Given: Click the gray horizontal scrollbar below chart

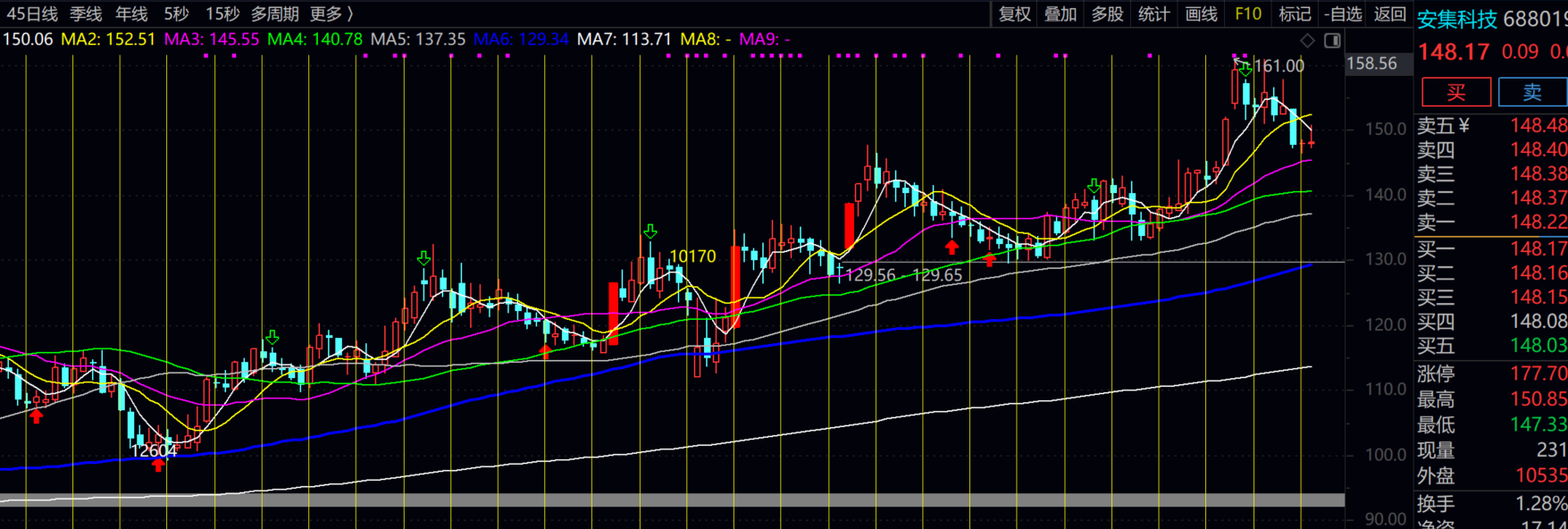Looking at the screenshot, I should pyautogui.click(x=672, y=500).
